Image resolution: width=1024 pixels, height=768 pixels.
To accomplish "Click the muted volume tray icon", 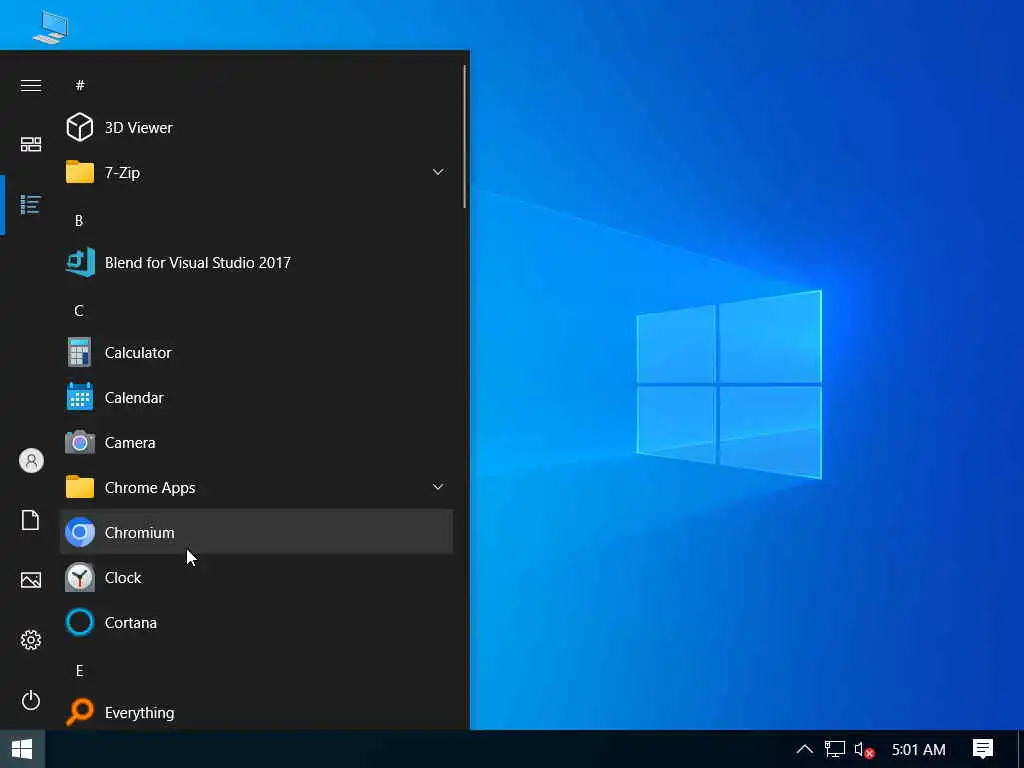I will [x=864, y=750].
